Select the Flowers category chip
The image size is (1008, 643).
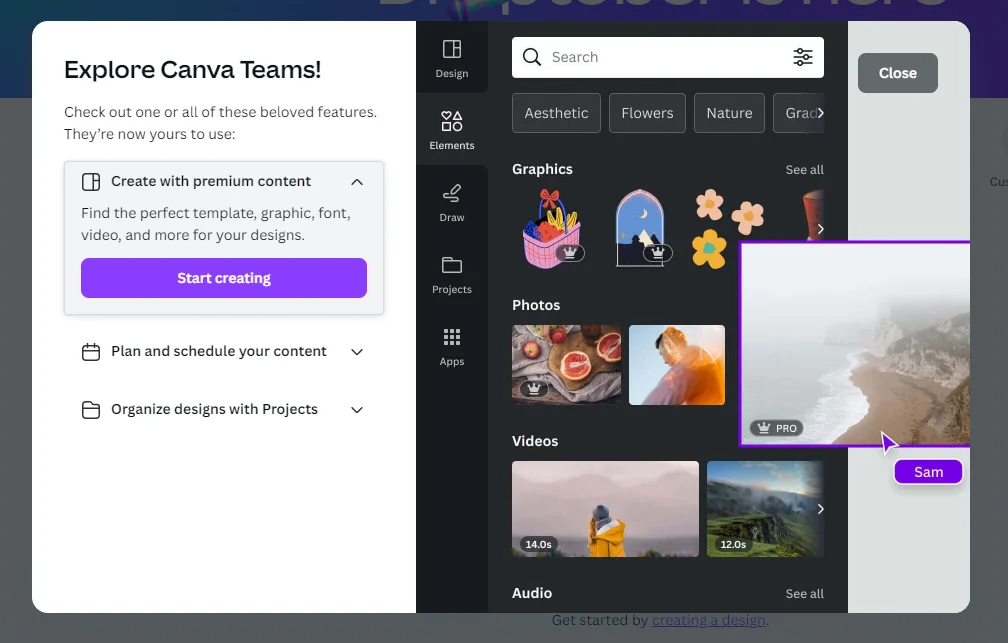tap(647, 113)
